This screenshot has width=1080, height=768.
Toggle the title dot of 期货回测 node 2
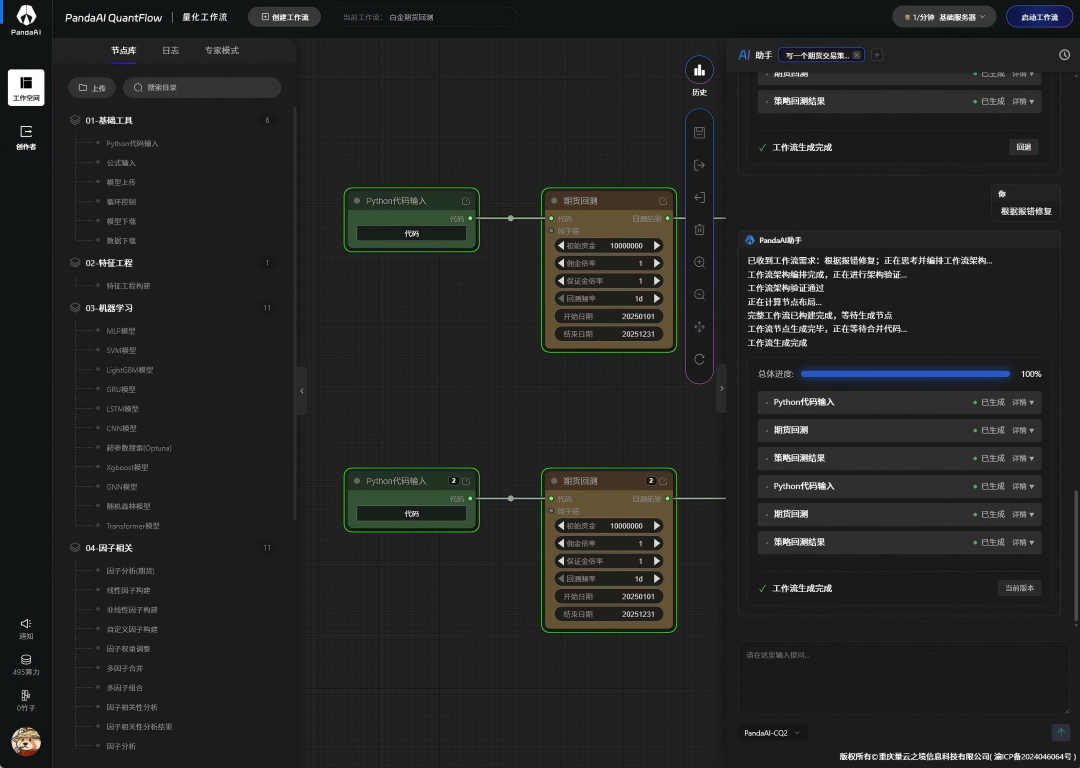[554, 481]
